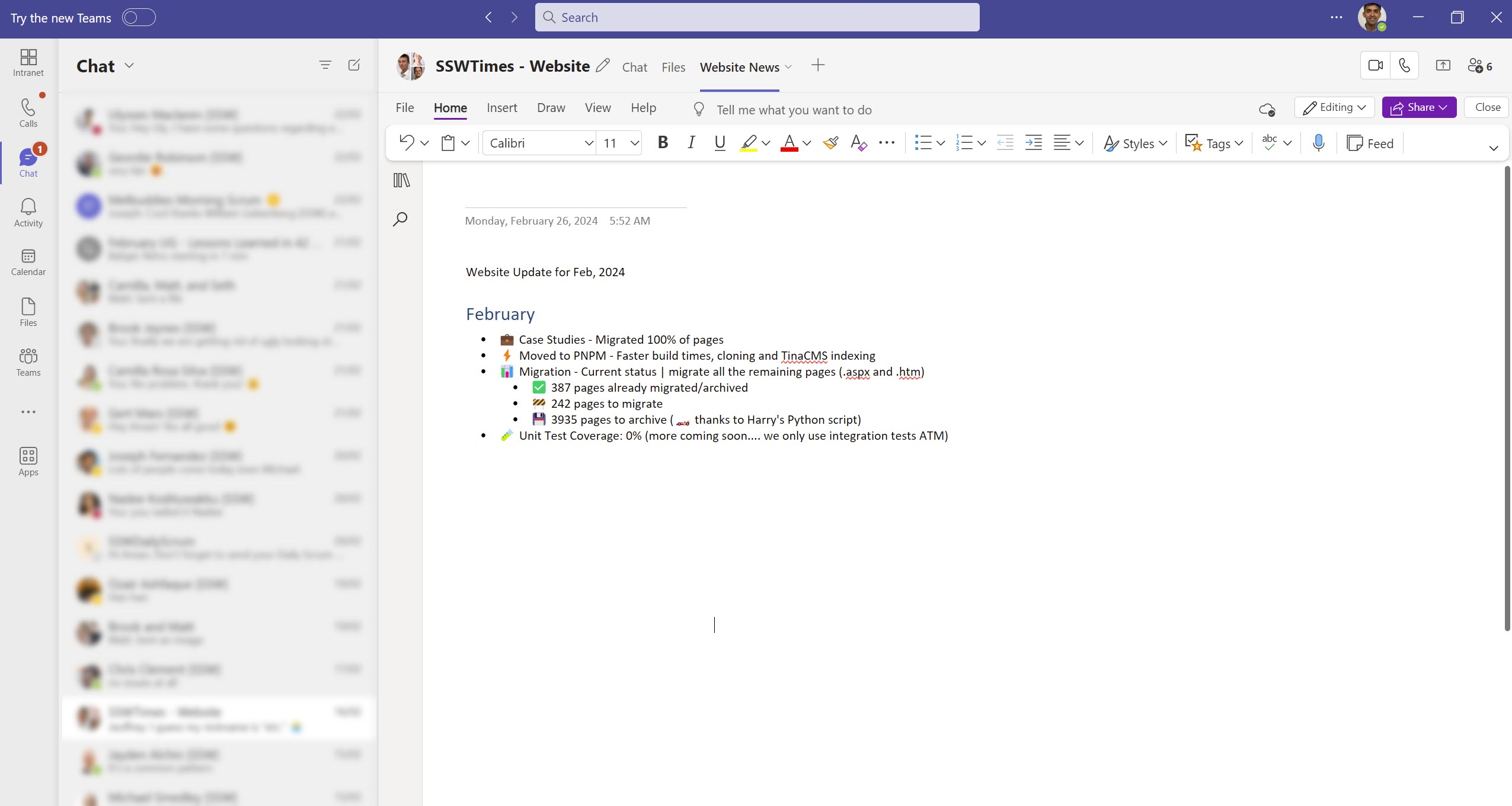
Task: Open the Editing mode dropdown
Action: [x=1334, y=107]
